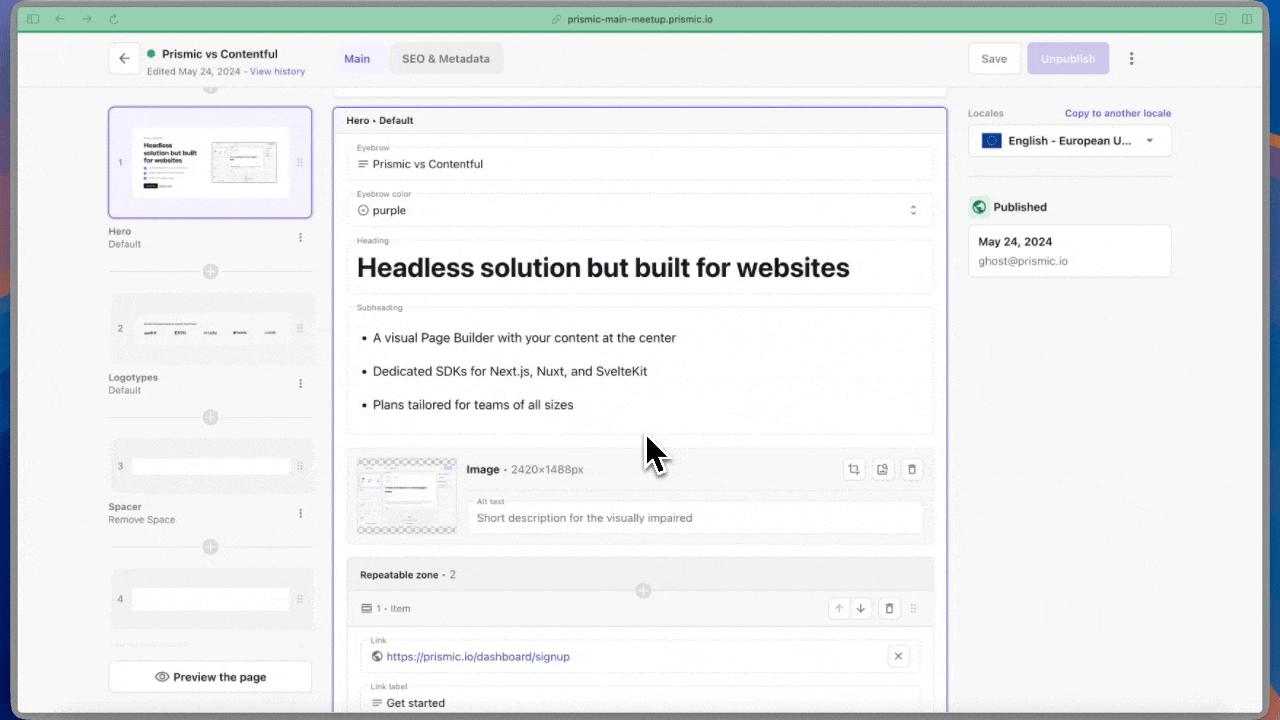Delete the Hero image

click(911, 469)
